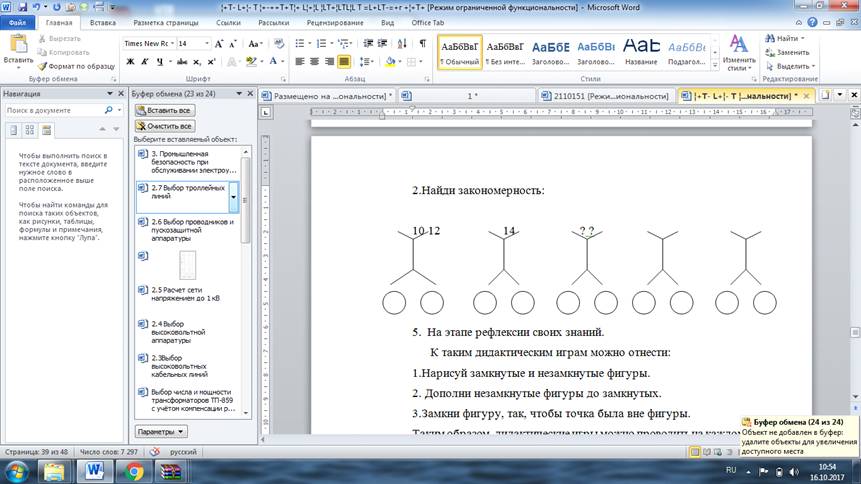Click the Поиск в документе search field
Image resolution: width=861 pixels, height=484 pixels.
(x=52, y=111)
